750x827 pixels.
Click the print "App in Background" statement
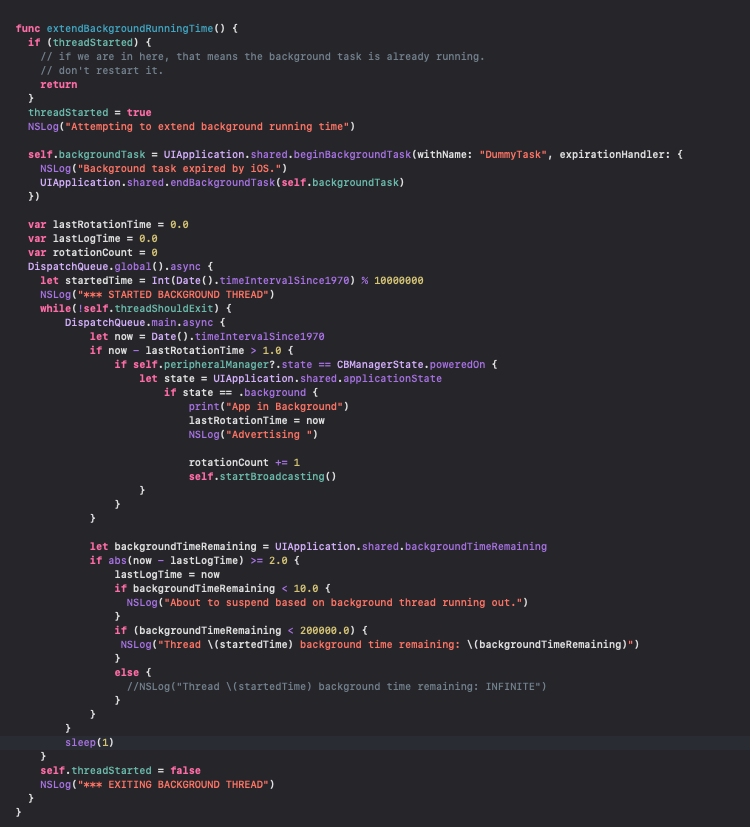click(x=268, y=407)
